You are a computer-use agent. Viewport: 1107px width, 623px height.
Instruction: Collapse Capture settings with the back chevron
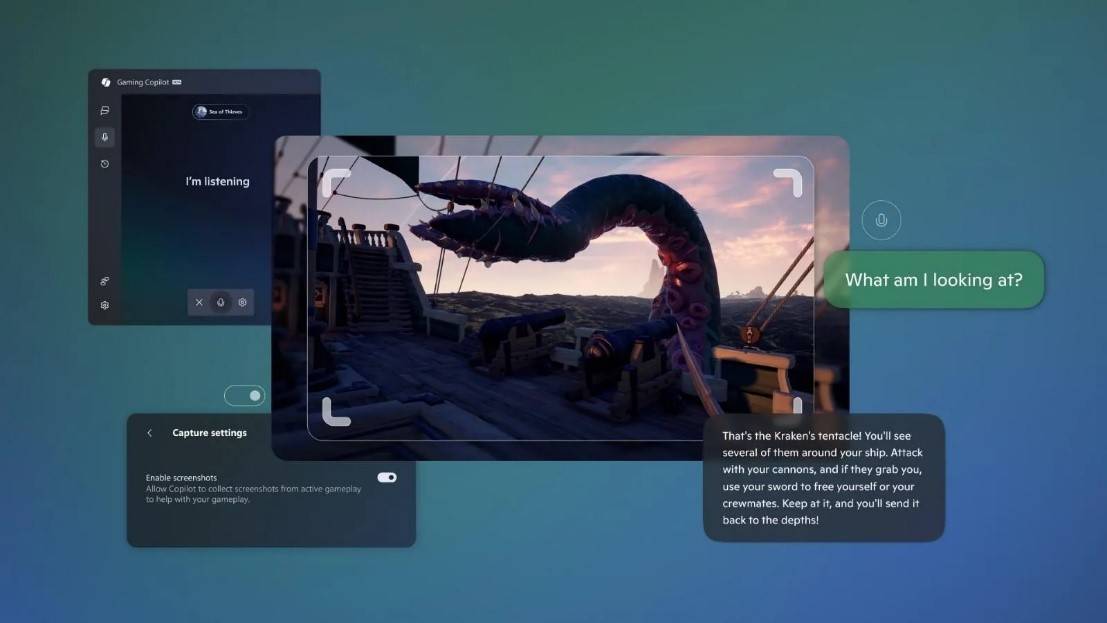(x=150, y=432)
